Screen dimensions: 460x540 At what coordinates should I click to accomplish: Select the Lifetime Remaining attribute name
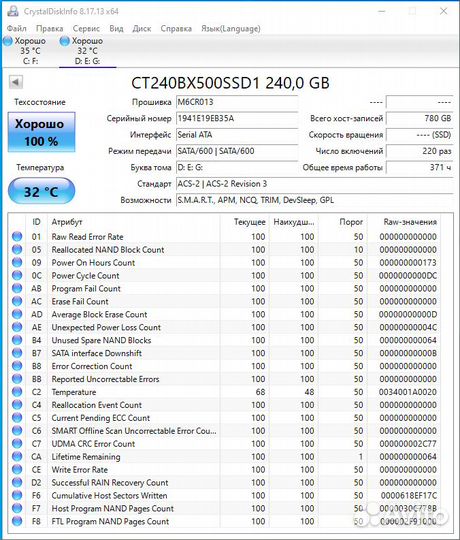pos(86,457)
